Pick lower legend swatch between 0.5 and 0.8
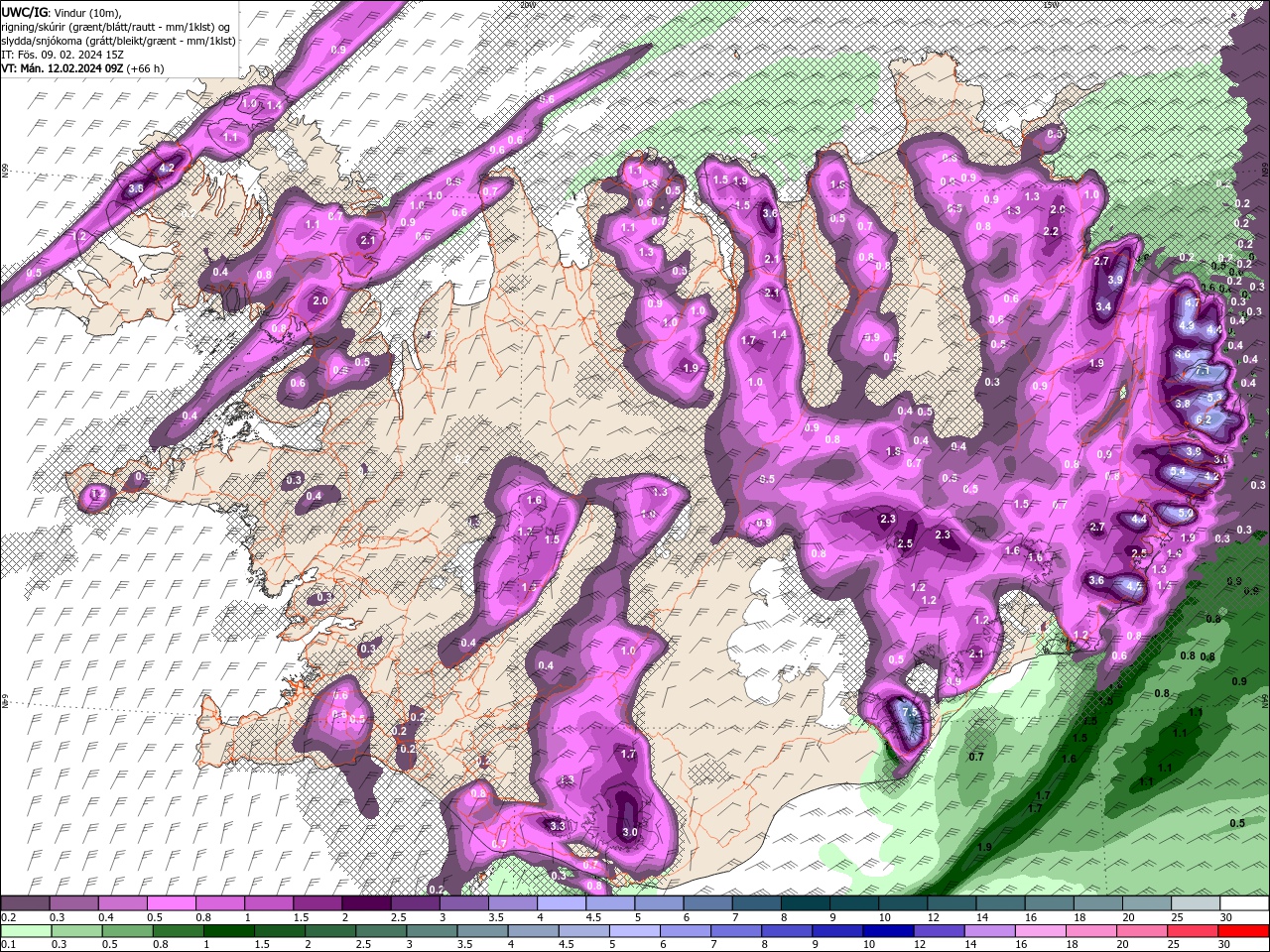Screen dimensions: 1270x952 tap(128, 930)
